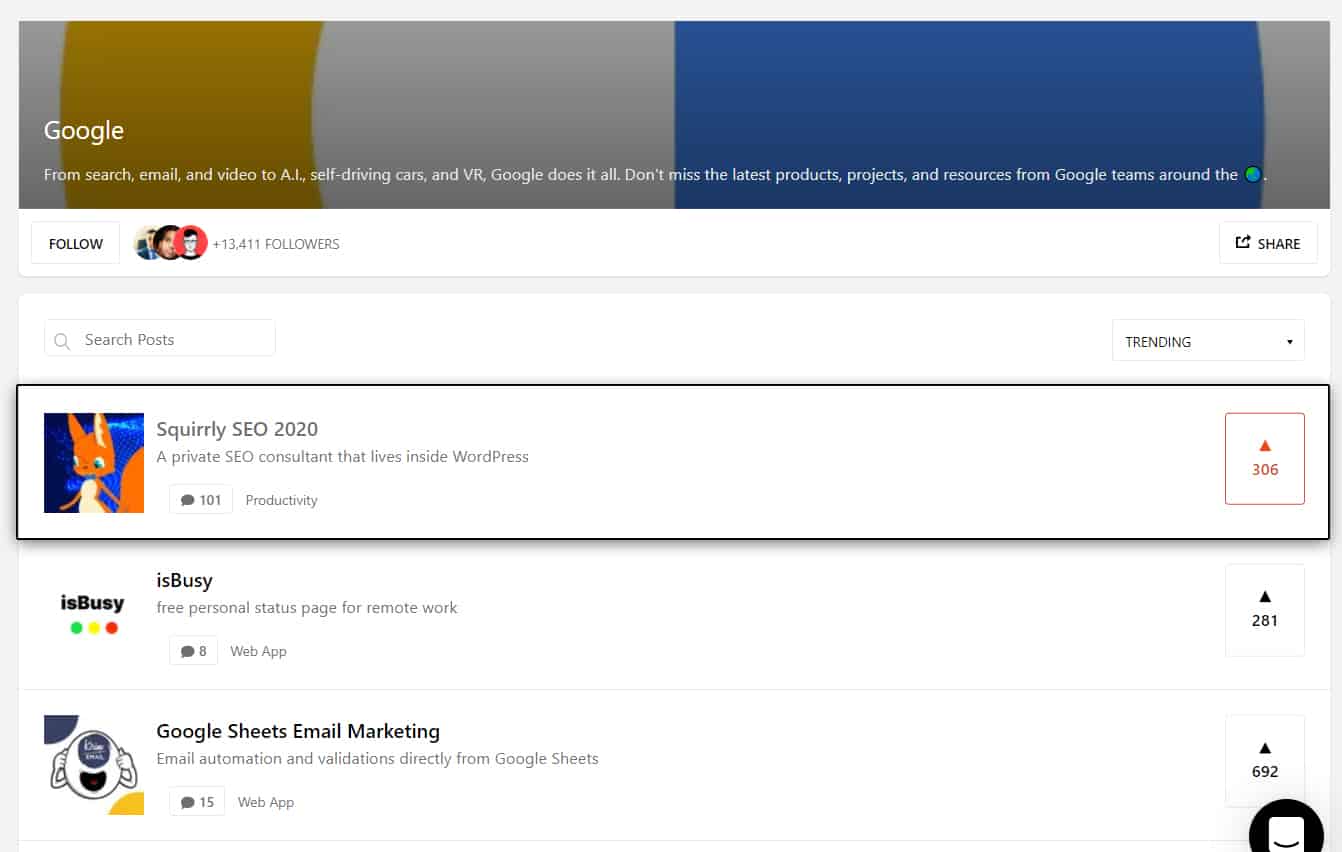Select the Web App tag under isBusy
1342x852 pixels.
click(x=258, y=651)
